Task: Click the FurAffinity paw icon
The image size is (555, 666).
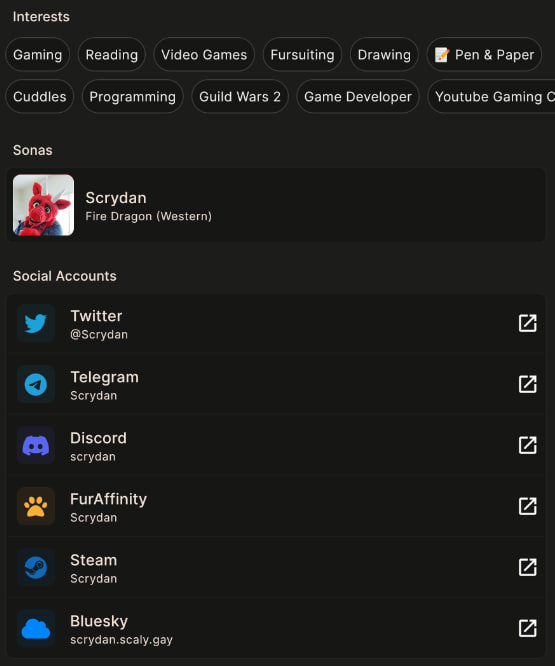Action: click(36, 506)
